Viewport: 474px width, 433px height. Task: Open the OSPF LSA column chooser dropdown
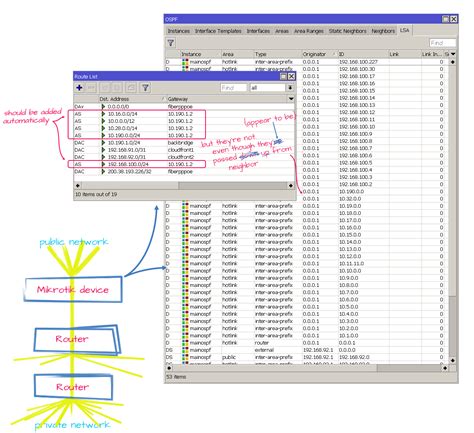click(x=453, y=54)
